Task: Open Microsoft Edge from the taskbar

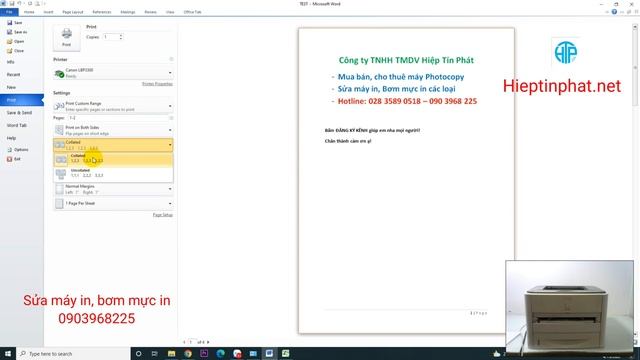Action: pyautogui.click(x=220, y=353)
